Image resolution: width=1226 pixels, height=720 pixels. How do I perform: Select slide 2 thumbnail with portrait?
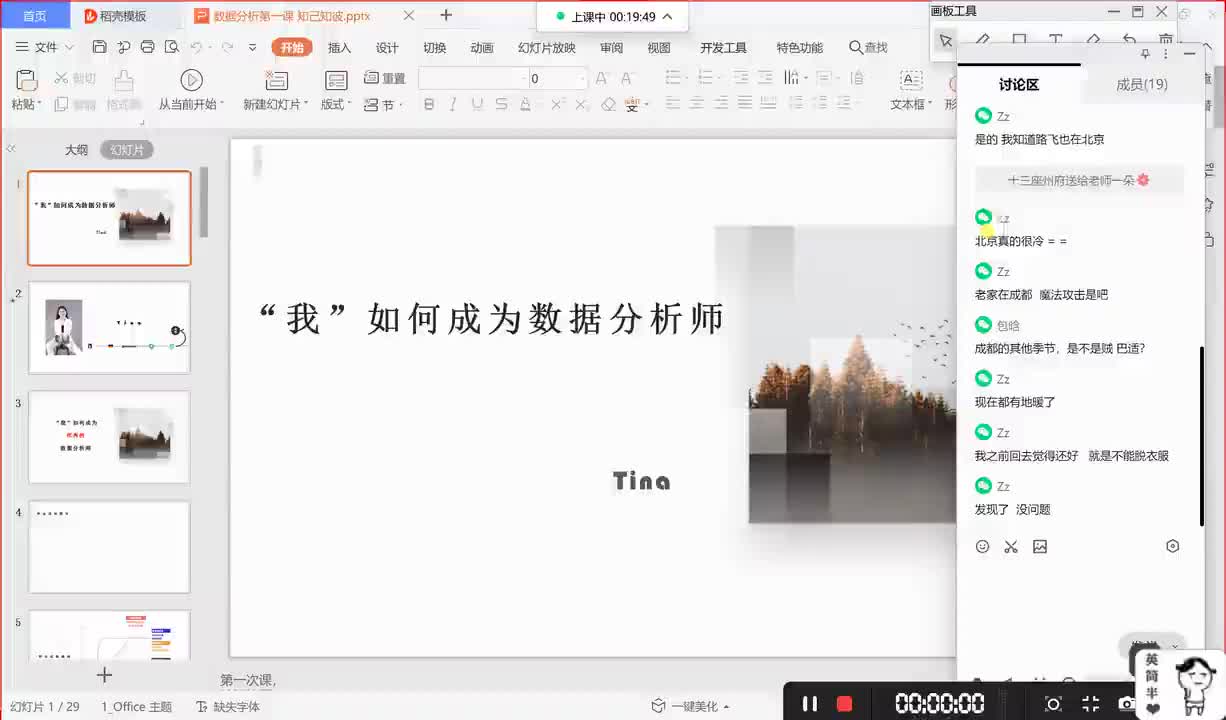[109, 327]
